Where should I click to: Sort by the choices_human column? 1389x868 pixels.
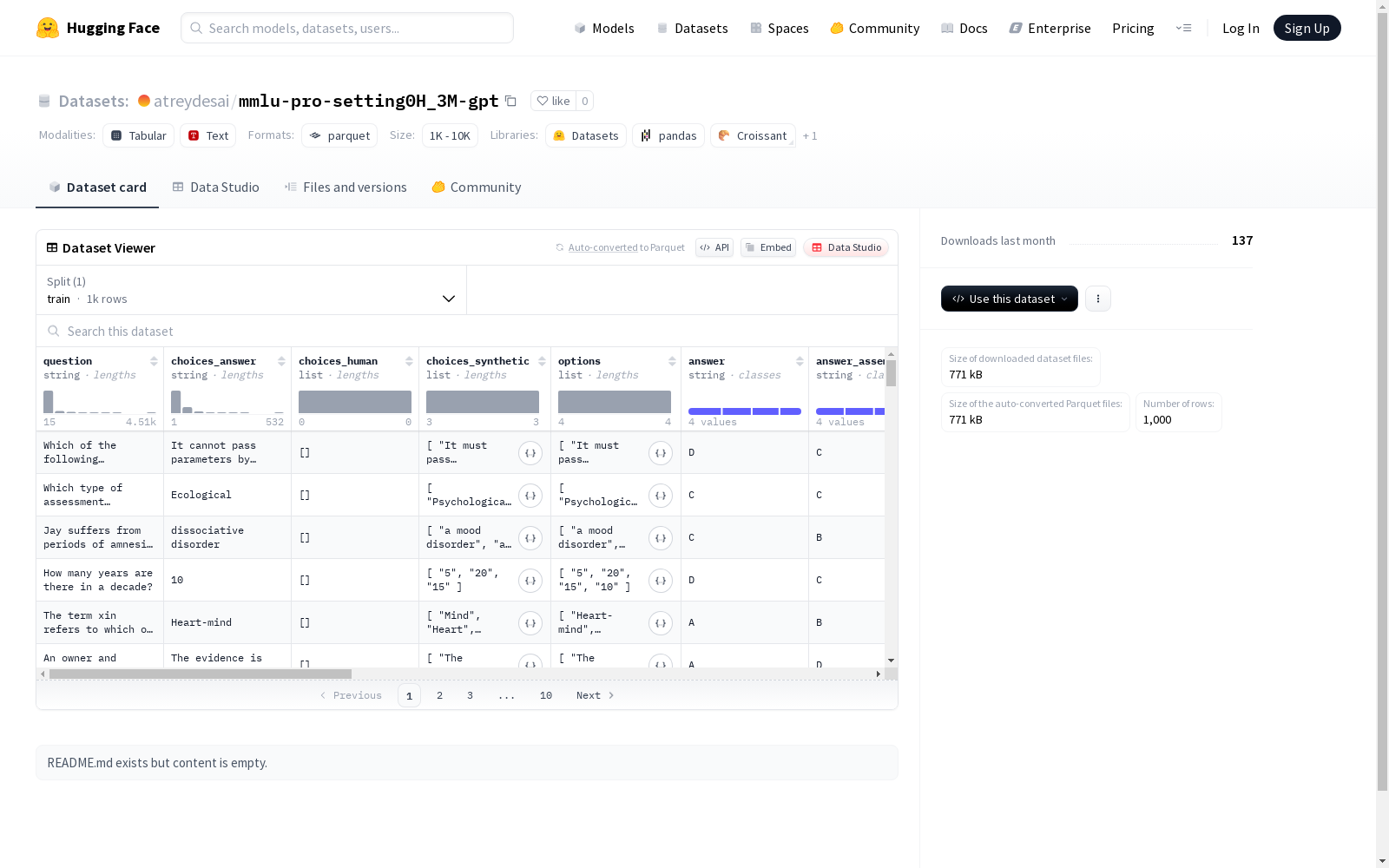(409, 361)
